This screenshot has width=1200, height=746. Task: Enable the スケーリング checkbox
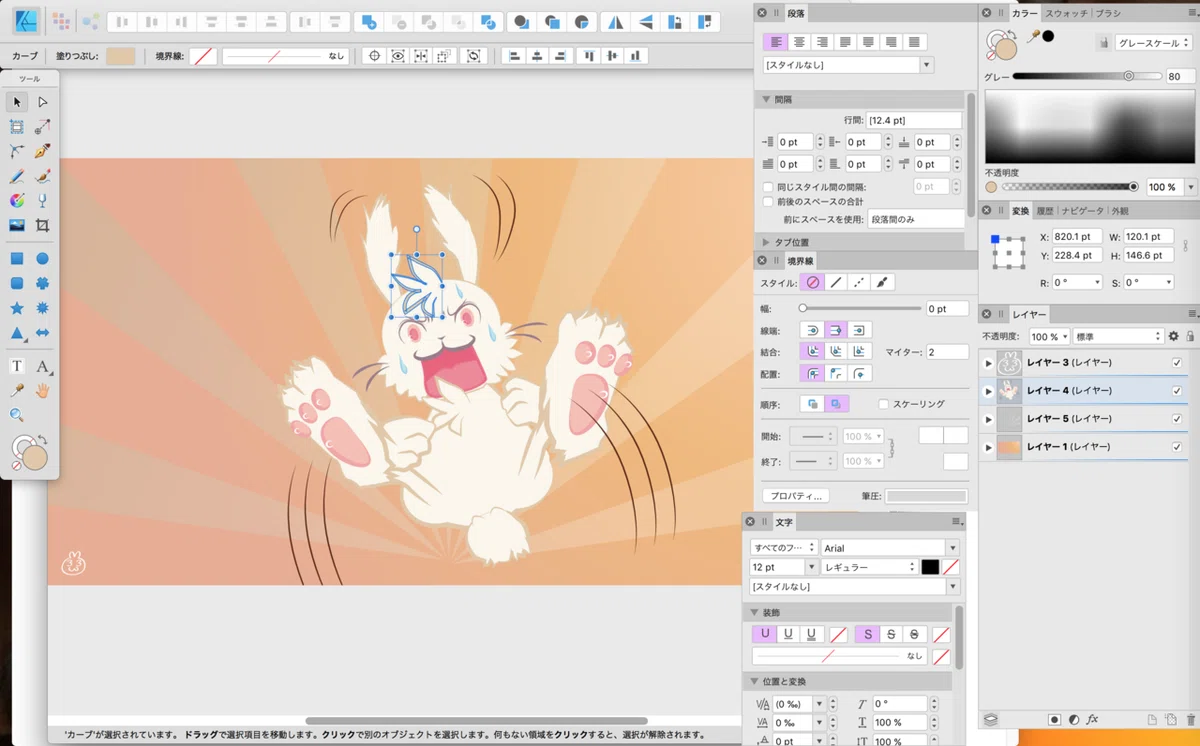point(883,404)
